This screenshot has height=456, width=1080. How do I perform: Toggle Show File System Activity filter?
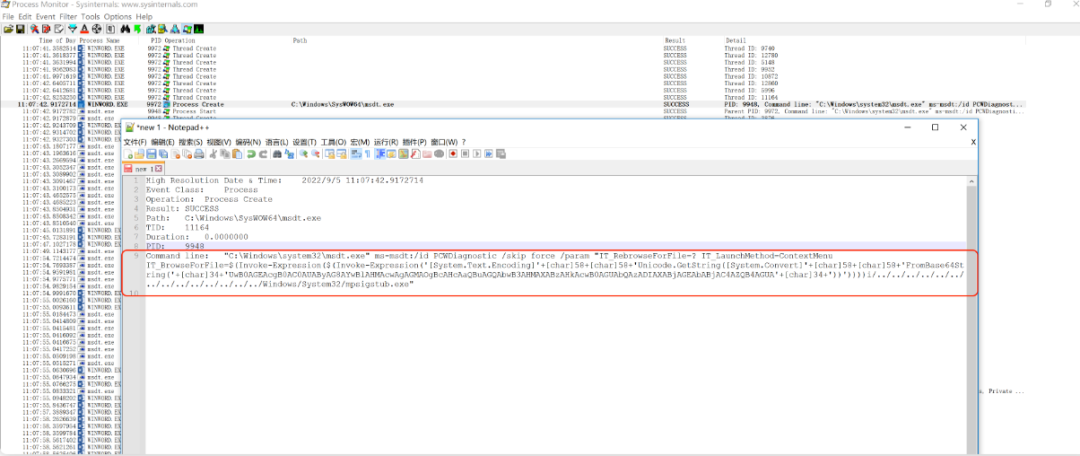163,29
